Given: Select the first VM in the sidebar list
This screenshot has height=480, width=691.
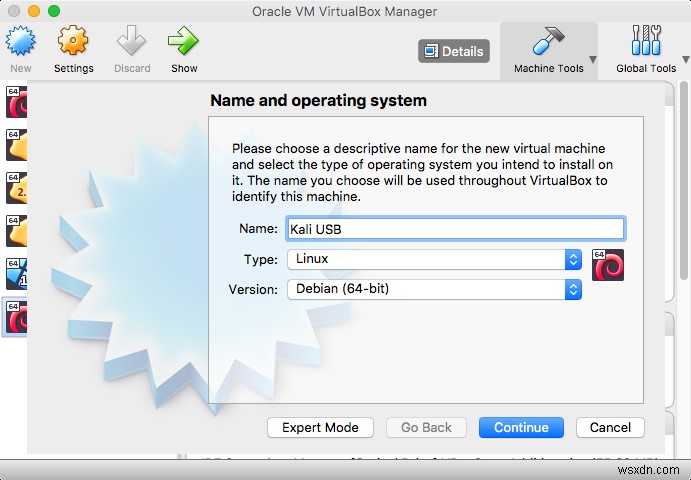Looking at the screenshot, I should [16, 102].
